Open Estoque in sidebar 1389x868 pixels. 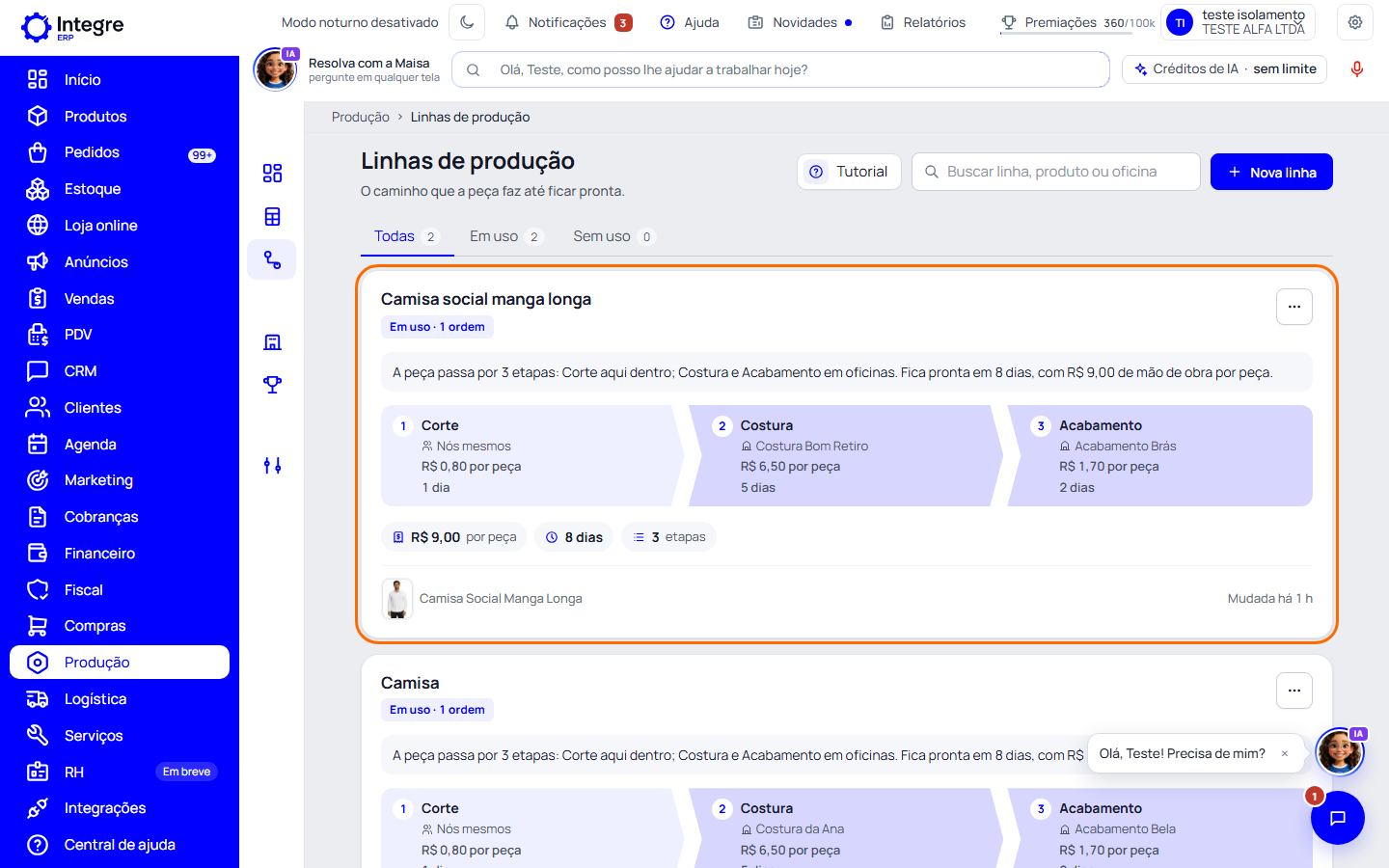click(x=120, y=189)
